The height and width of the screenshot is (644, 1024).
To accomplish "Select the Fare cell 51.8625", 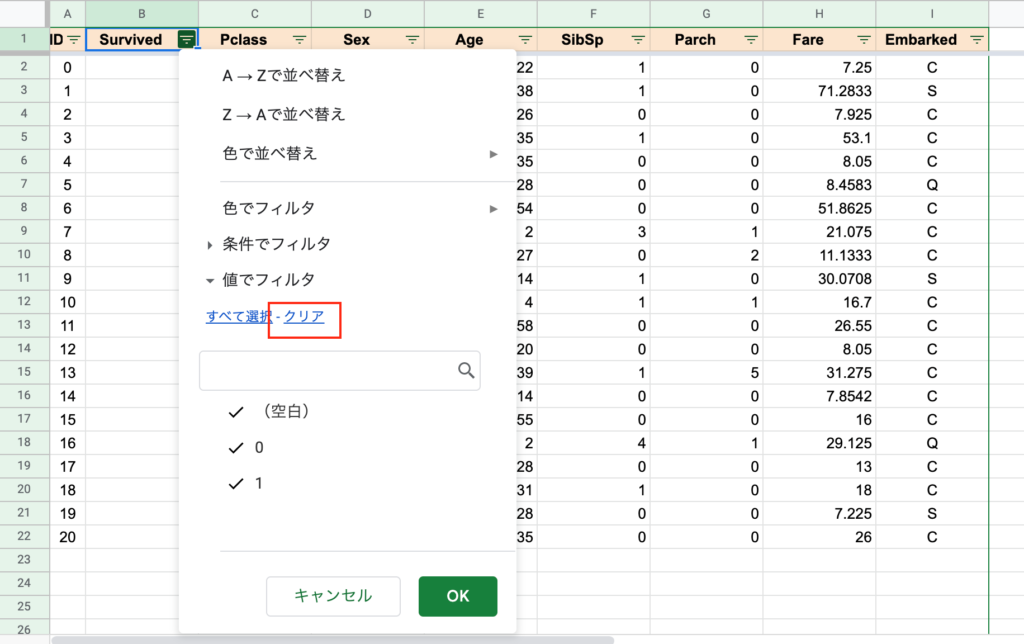I will tap(819, 208).
